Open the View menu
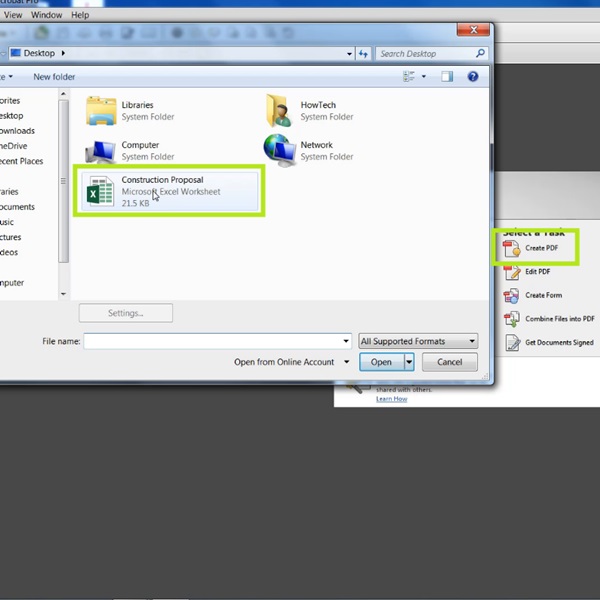 click(x=13, y=15)
